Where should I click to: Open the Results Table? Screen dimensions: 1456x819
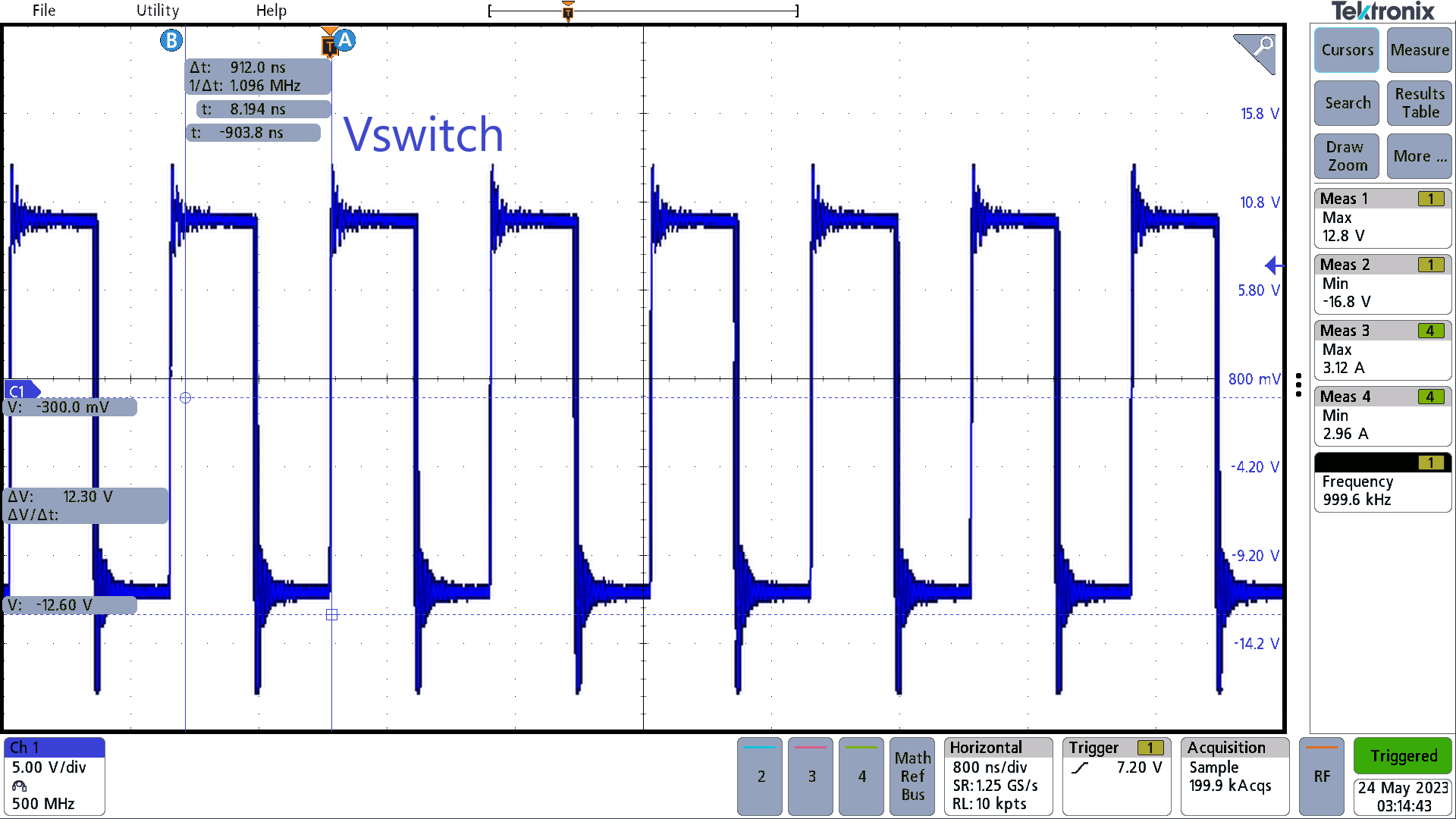click(1419, 103)
